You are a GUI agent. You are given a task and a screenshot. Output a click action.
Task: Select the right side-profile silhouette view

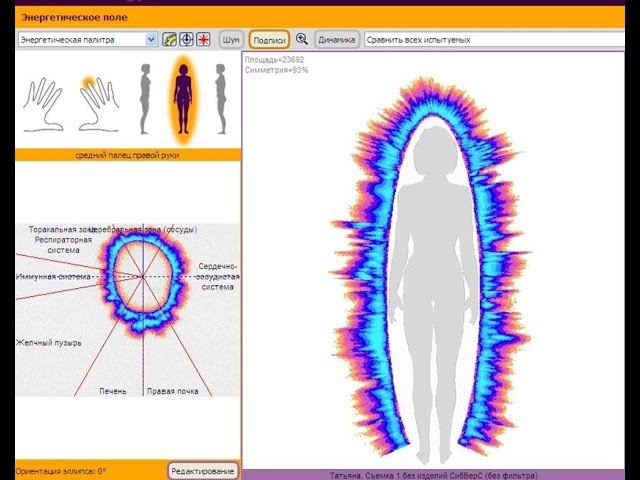tap(220, 99)
